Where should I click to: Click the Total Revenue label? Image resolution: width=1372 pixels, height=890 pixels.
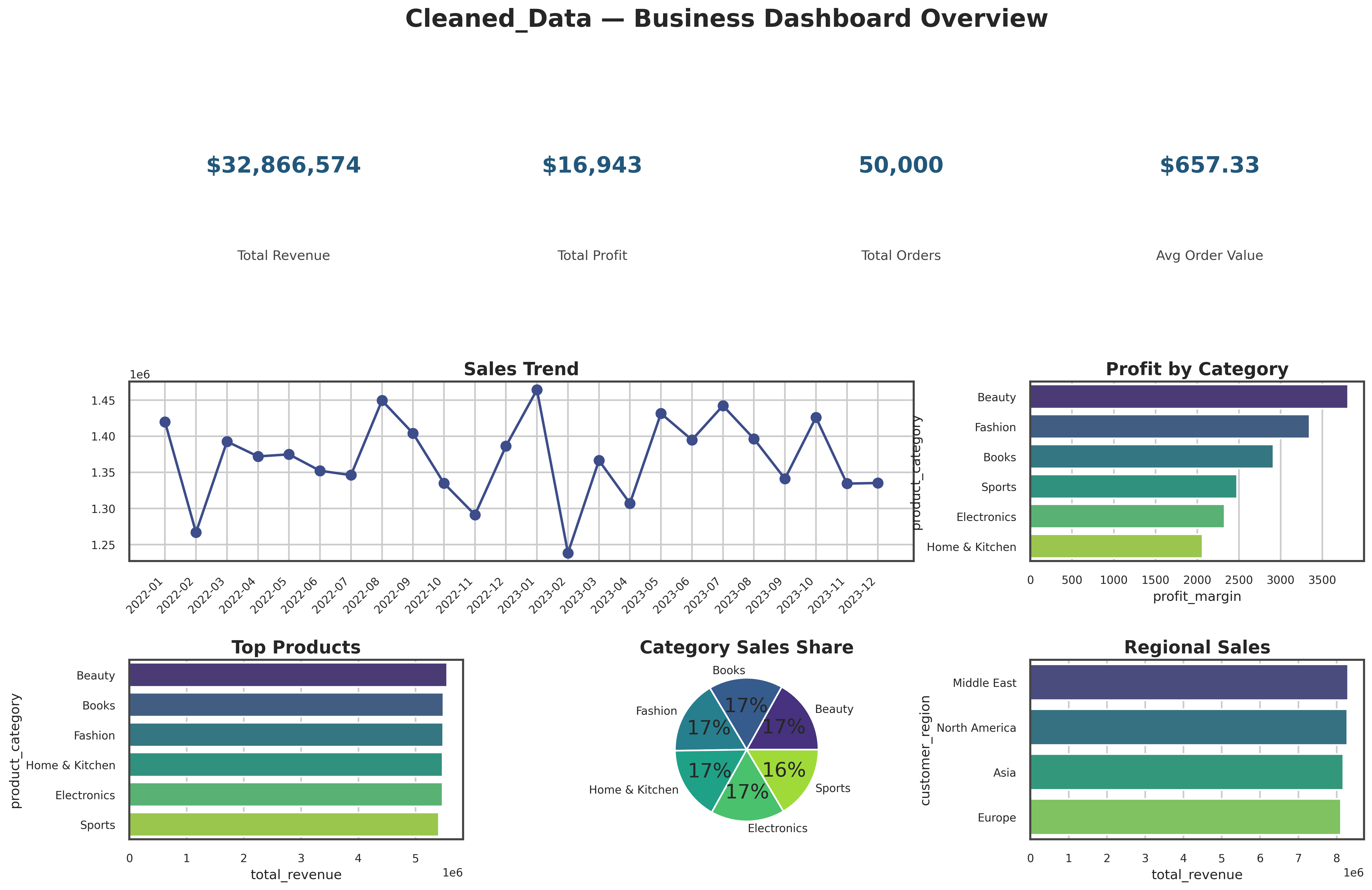click(284, 255)
